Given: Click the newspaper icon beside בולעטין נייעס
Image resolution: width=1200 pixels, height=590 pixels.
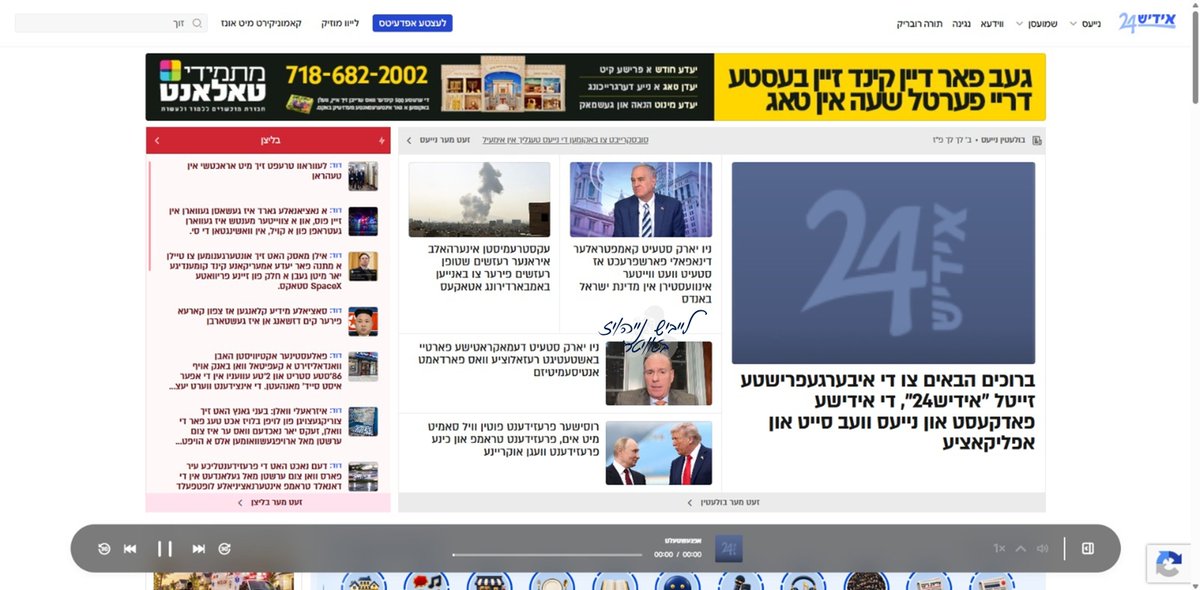Looking at the screenshot, I should pos(1037,141).
